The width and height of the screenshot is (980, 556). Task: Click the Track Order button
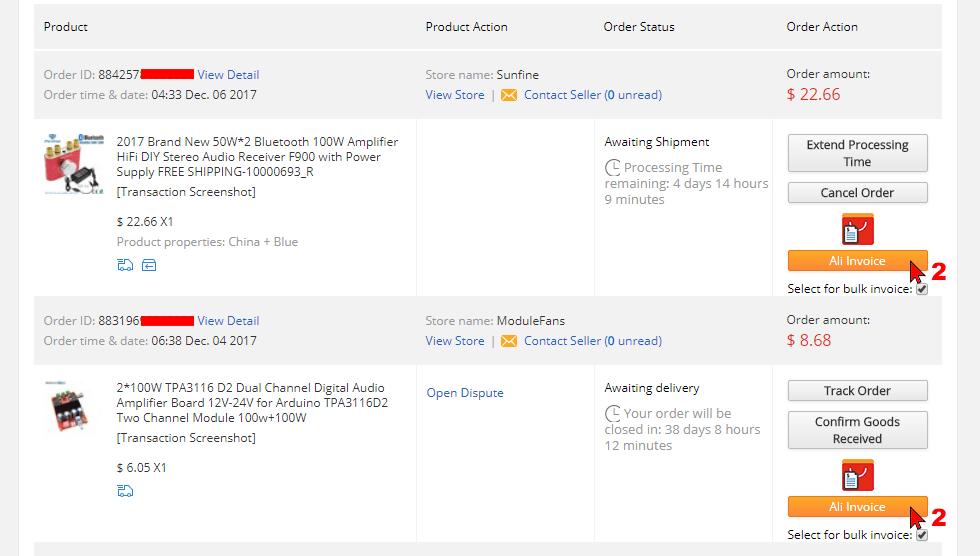tap(858, 390)
